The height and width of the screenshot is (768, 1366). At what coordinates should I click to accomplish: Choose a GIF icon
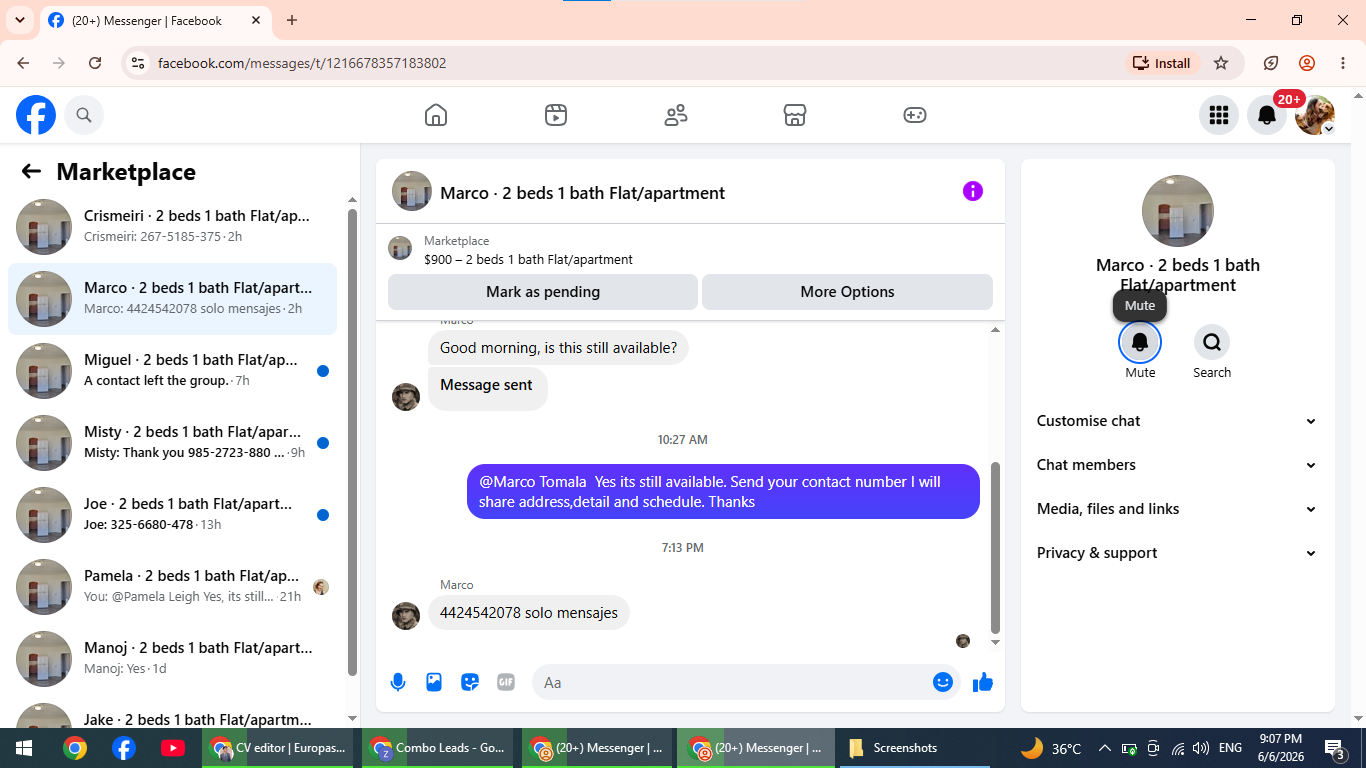506,682
